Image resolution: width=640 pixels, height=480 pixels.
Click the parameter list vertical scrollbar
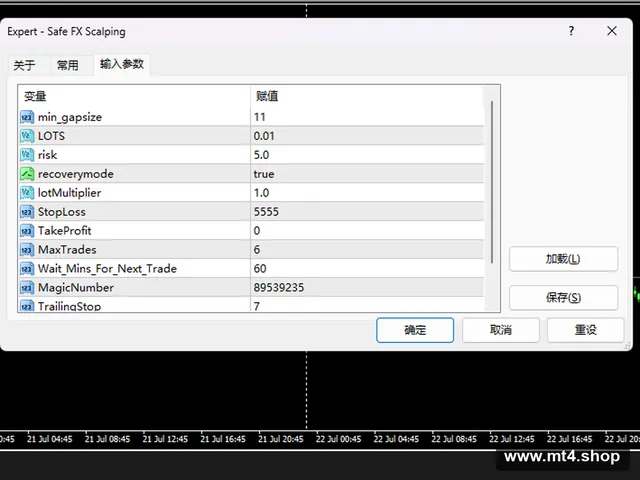point(492,182)
